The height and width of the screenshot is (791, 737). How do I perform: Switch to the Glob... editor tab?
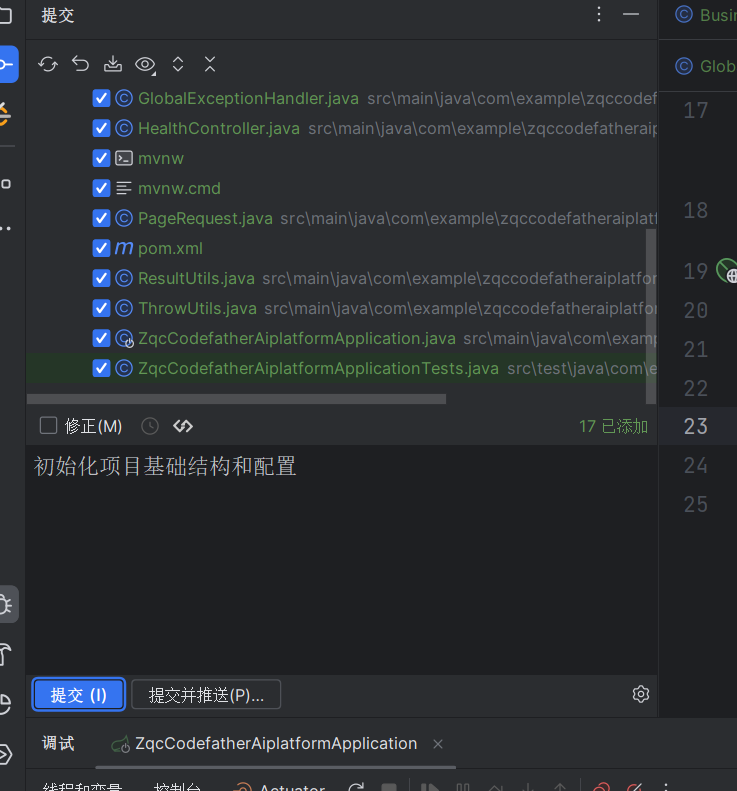706,66
